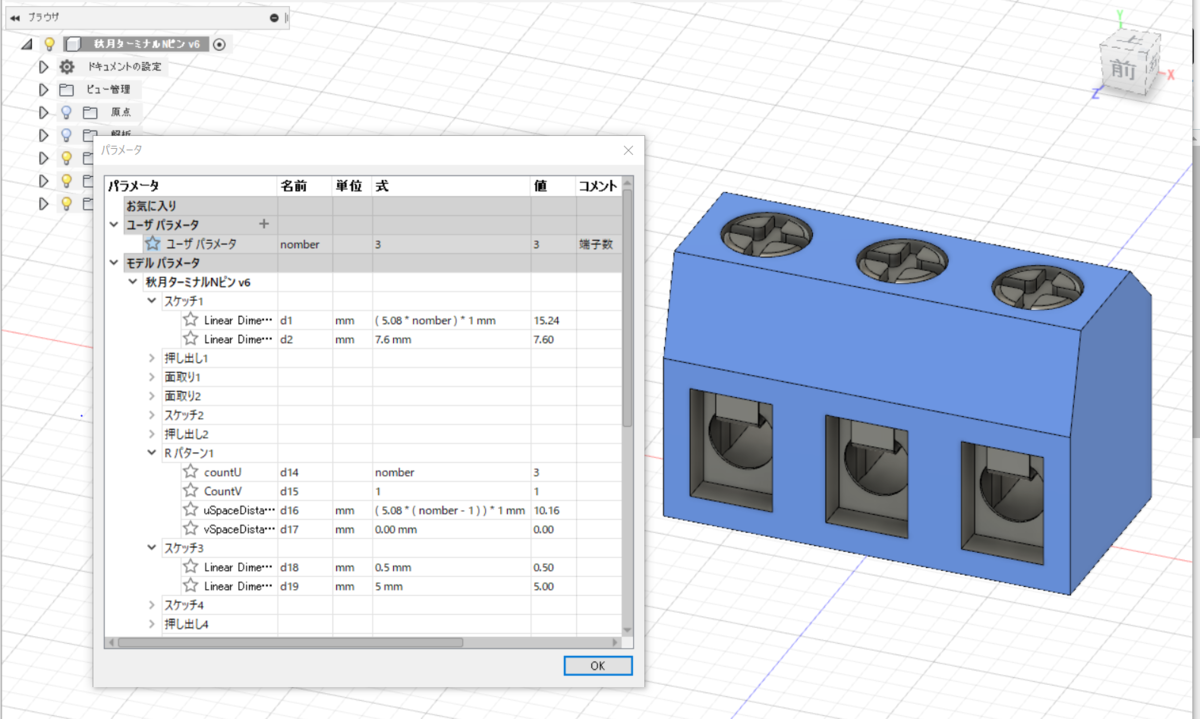
Task: Expand ビュー管理 tree node
Action: tap(43, 90)
